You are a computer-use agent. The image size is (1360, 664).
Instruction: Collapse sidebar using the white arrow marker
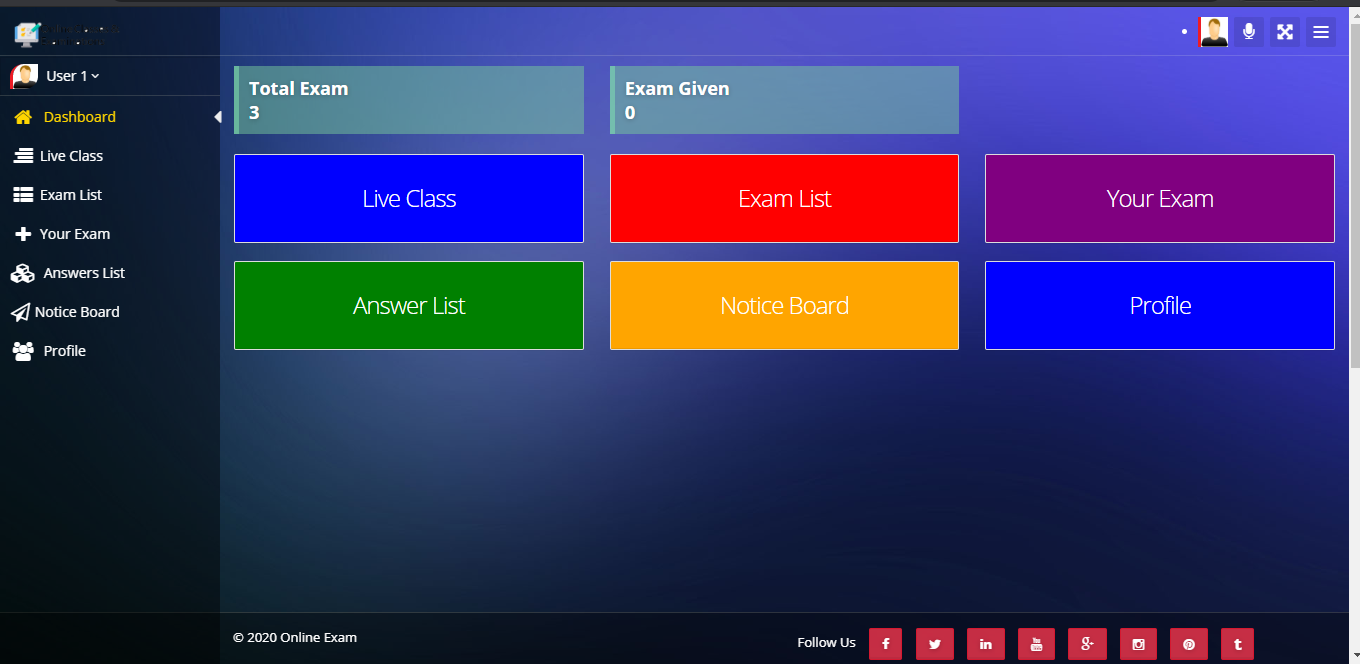tap(217, 117)
